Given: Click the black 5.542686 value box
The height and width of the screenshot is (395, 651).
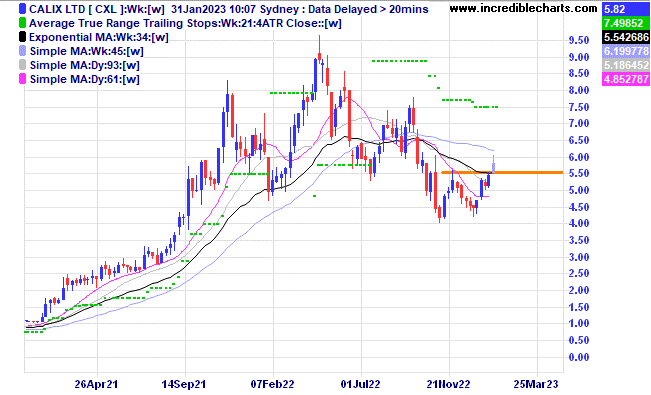Looking at the screenshot, I should [626, 37].
